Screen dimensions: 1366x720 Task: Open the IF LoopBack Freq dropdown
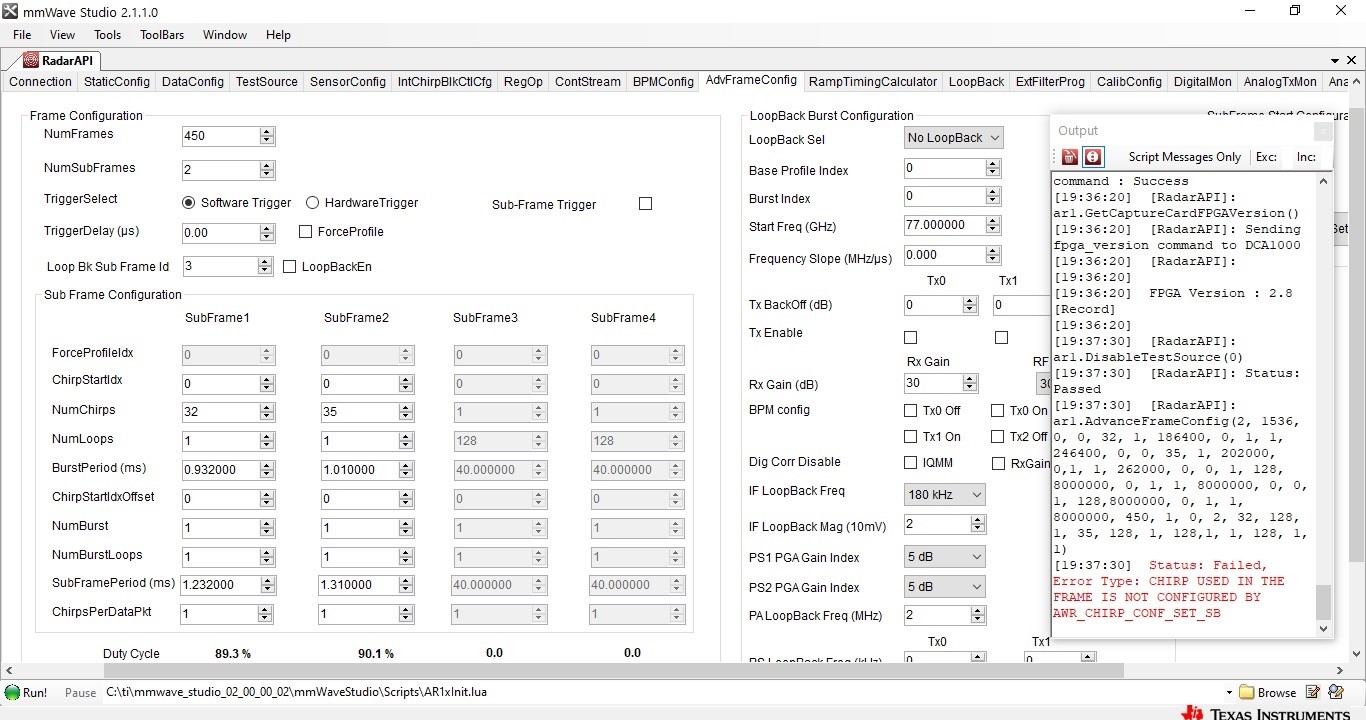coord(944,495)
